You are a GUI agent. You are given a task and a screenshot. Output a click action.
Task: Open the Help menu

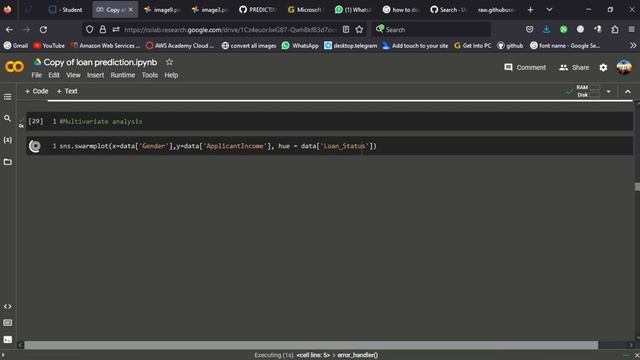coord(171,75)
